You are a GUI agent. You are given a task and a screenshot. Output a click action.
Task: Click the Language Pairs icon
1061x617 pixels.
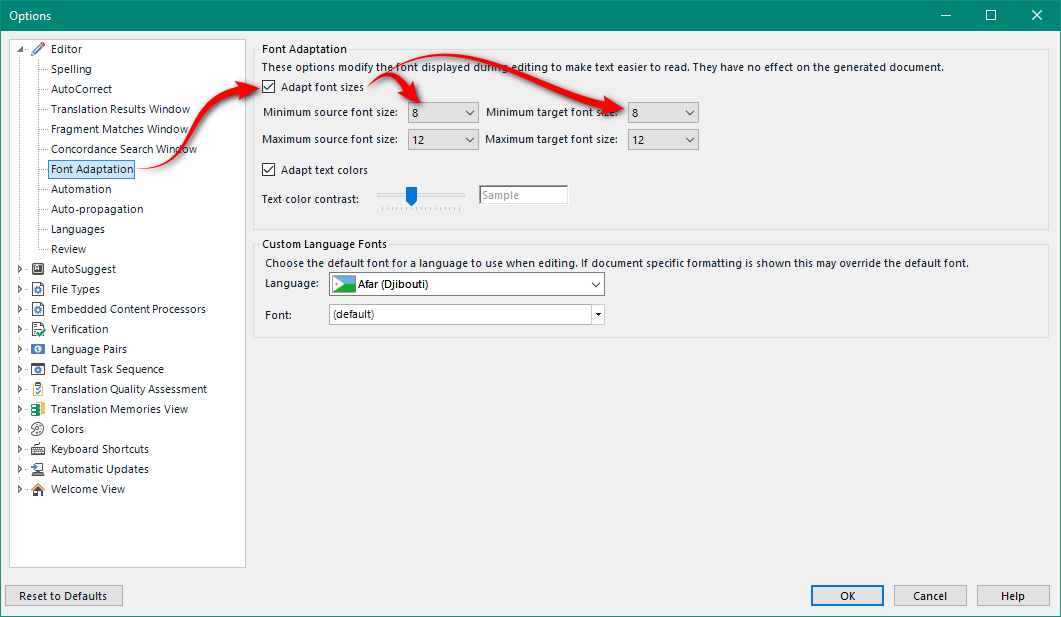[x=38, y=349]
